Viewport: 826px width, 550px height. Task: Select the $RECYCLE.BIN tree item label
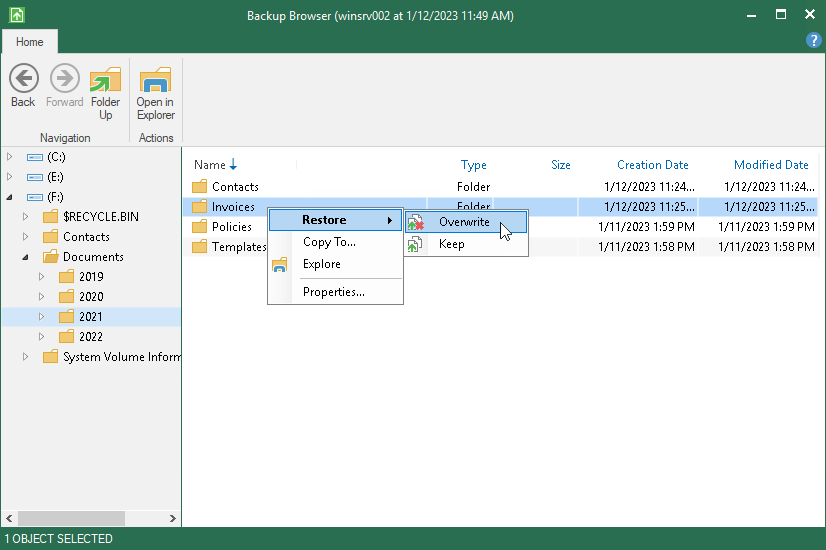(101, 217)
